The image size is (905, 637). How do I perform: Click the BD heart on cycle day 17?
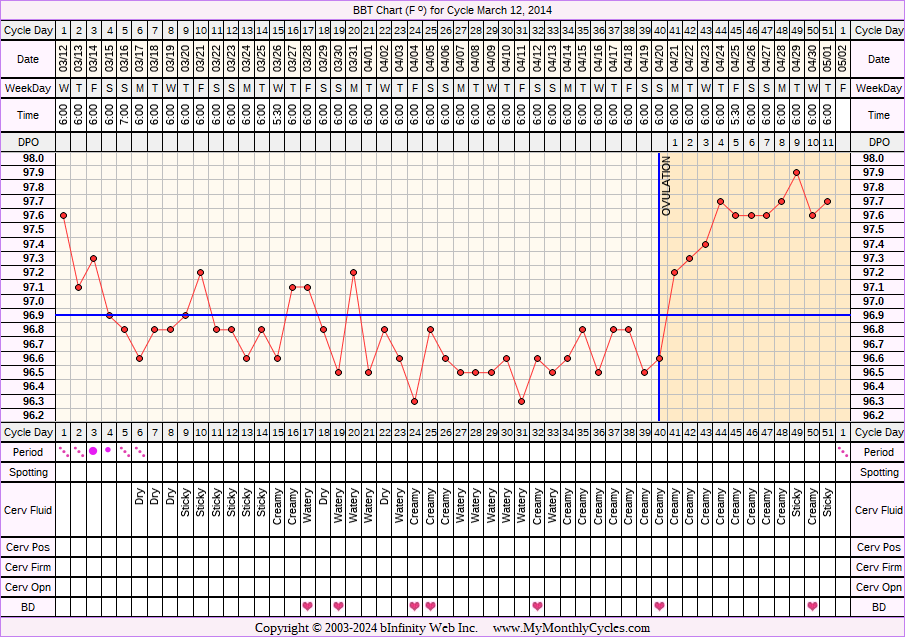[x=308, y=606]
